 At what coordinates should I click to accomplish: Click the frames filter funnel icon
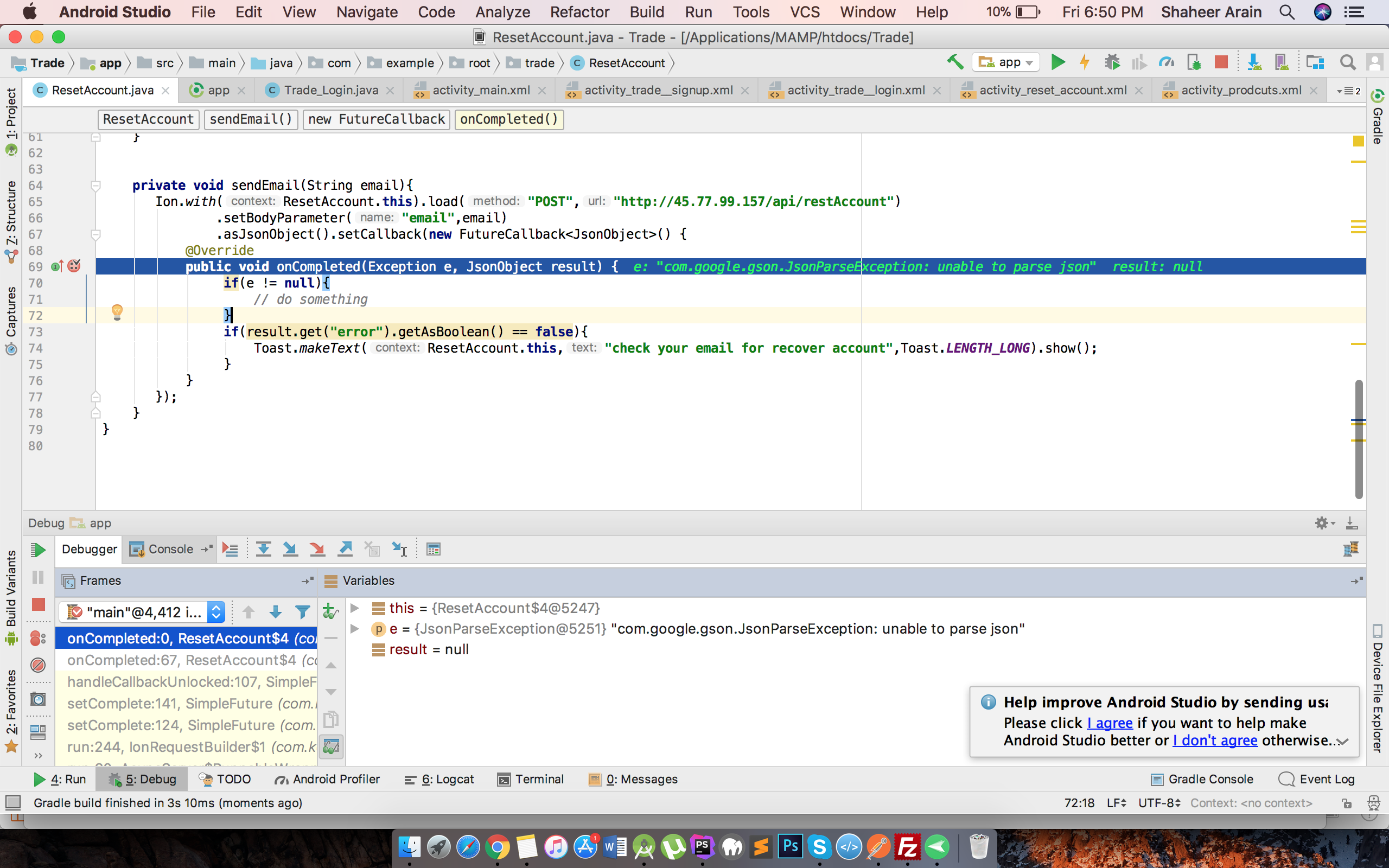pos(302,612)
